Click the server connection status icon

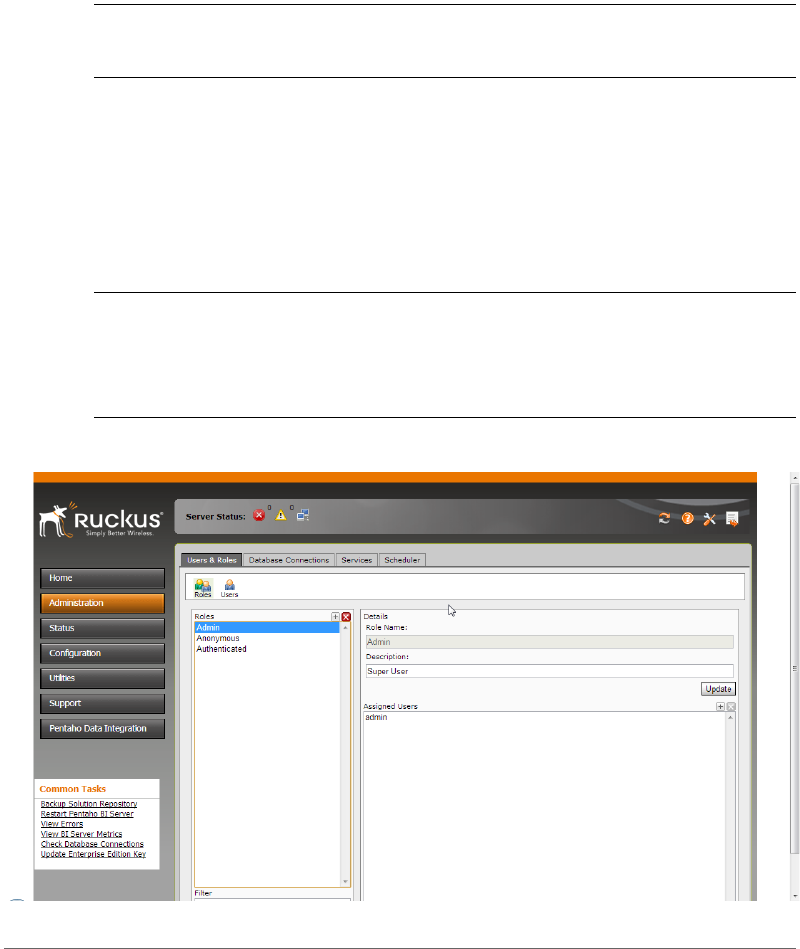(x=303, y=515)
